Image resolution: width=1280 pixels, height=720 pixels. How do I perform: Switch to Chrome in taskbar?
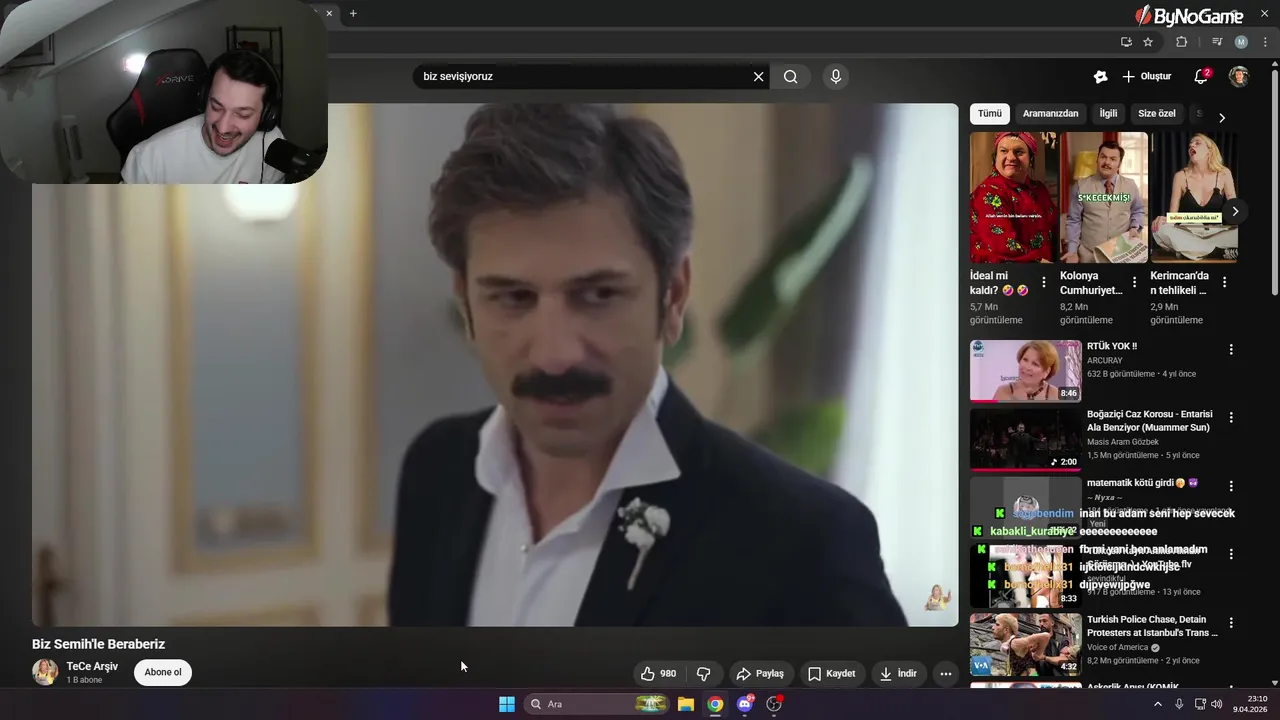pos(715,704)
